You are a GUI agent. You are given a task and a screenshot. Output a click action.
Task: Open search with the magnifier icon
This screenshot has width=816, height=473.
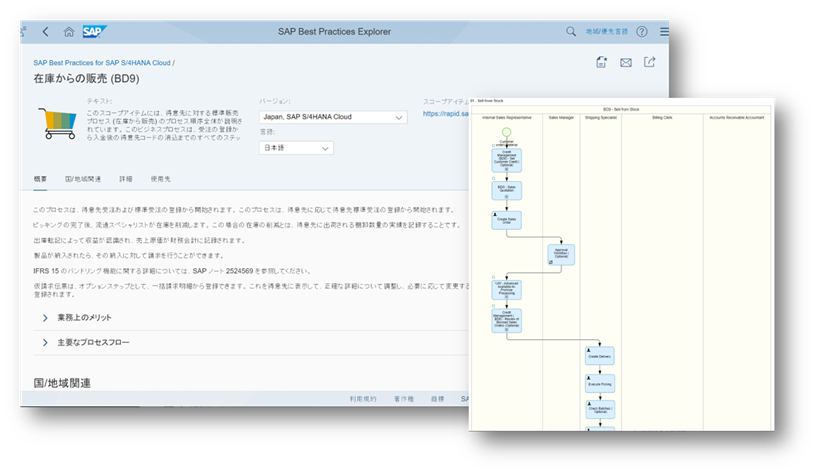pos(571,32)
